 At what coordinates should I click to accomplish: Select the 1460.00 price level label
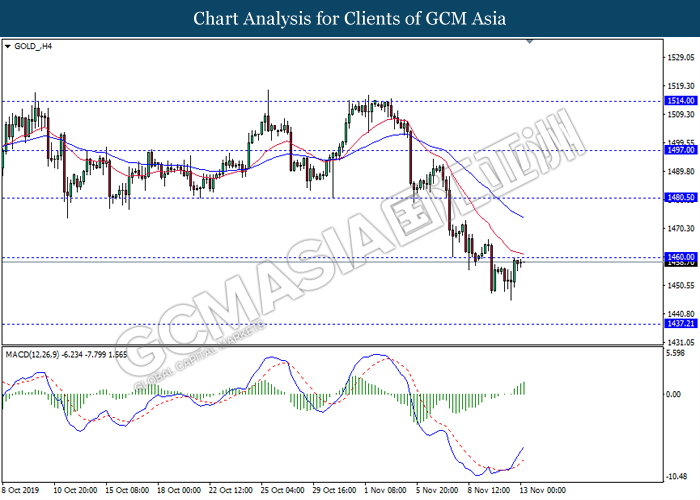click(x=681, y=257)
